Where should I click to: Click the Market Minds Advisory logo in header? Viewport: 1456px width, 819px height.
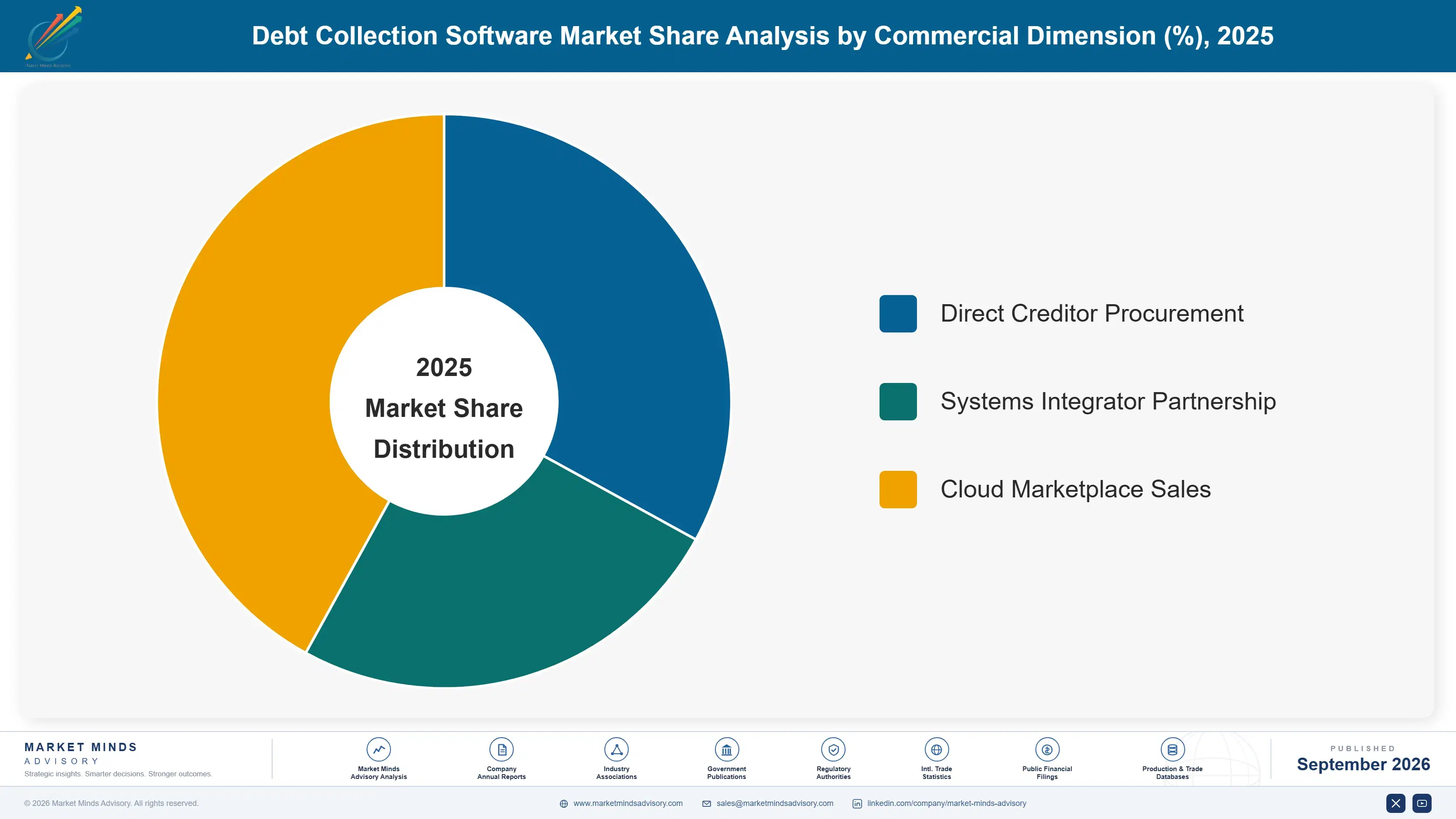54,37
